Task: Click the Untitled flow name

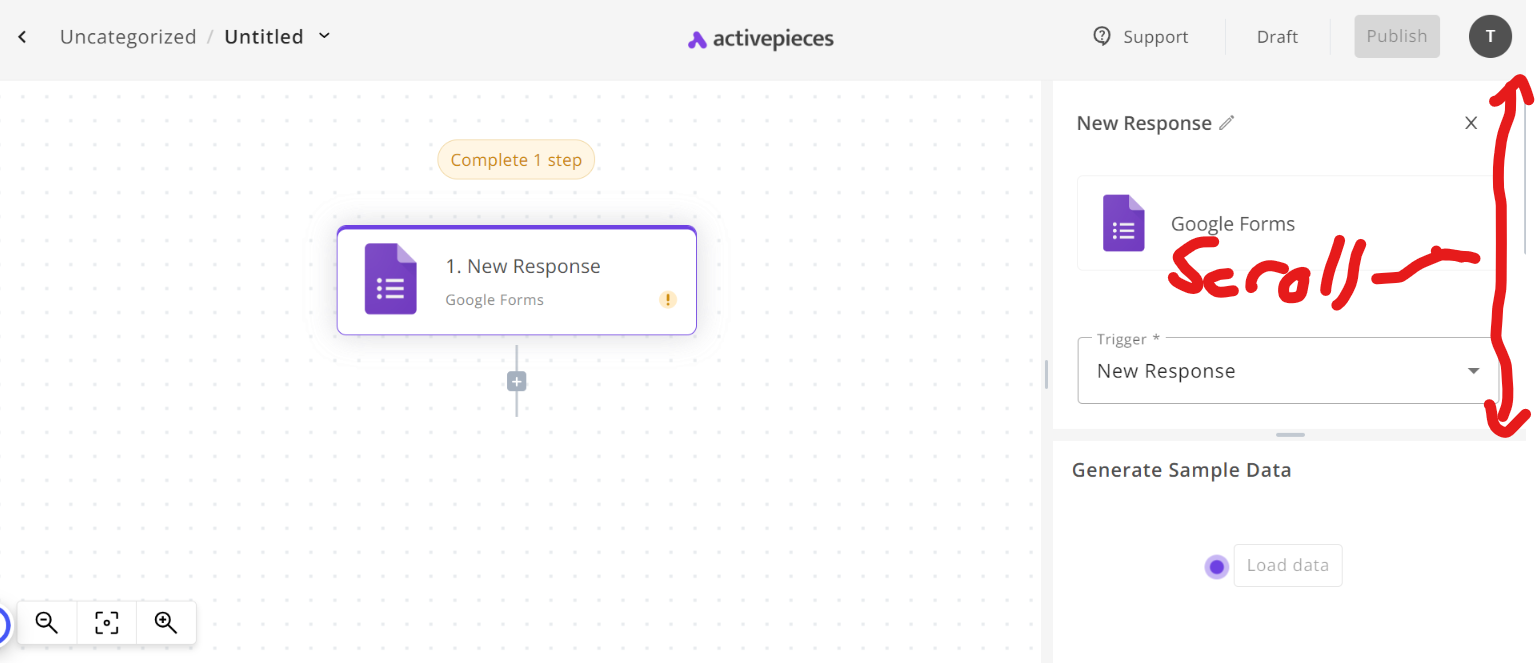Action: [264, 37]
